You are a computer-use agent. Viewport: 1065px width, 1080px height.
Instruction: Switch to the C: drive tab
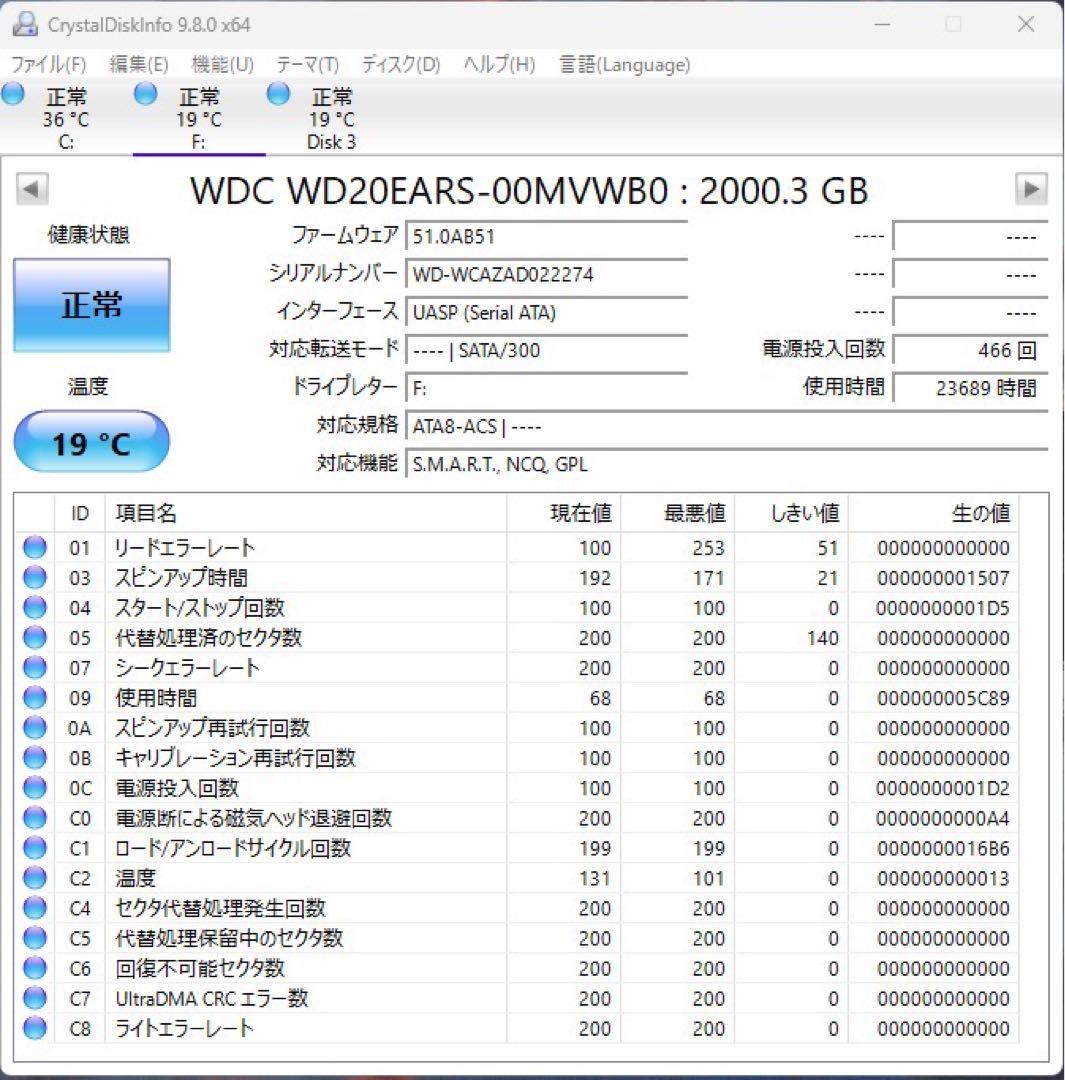coord(66,118)
